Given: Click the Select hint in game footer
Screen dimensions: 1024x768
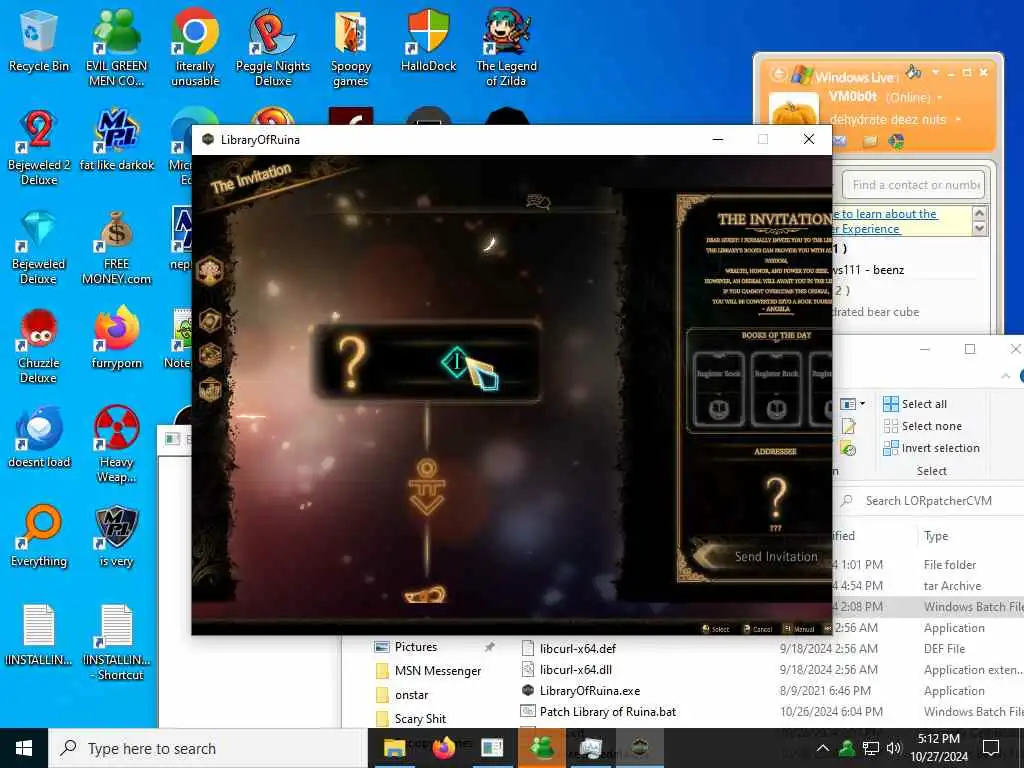Looking at the screenshot, I should 715,629.
